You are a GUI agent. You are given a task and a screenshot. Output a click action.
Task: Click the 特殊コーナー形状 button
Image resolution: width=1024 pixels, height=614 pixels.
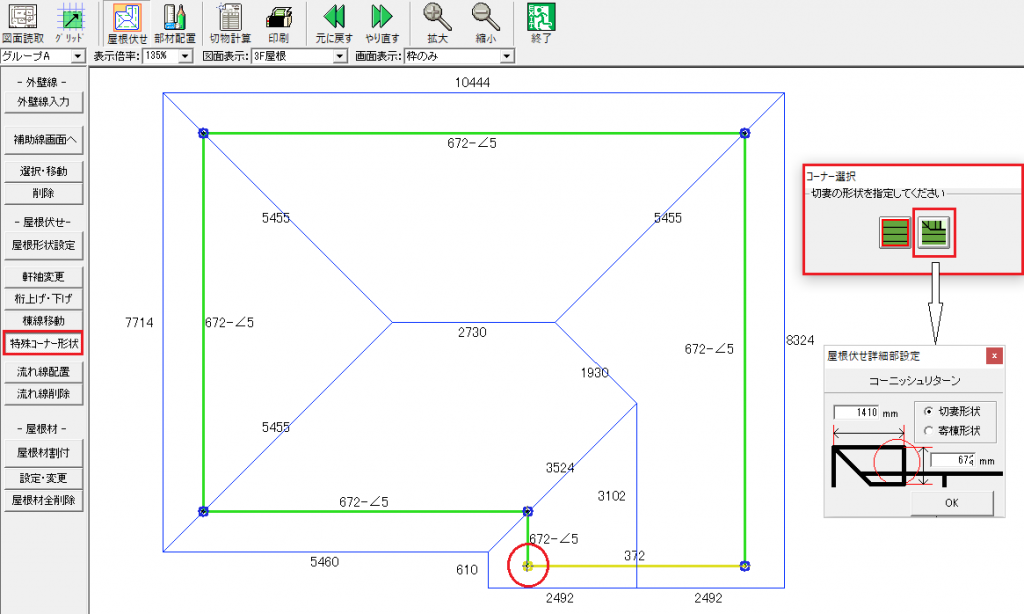point(43,344)
